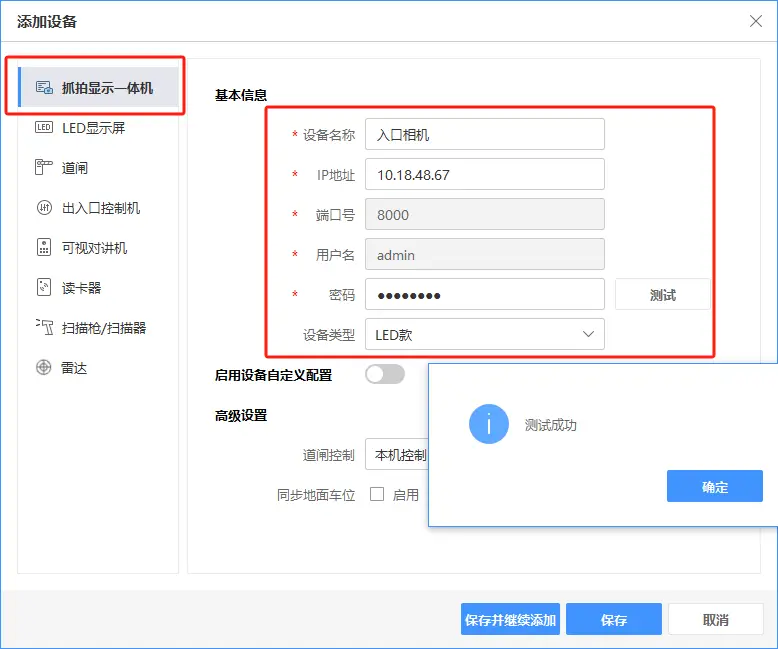Toggle the 启用设备自定义配置 switch
Viewport: 778px width, 649px height.
(x=385, y=375)
